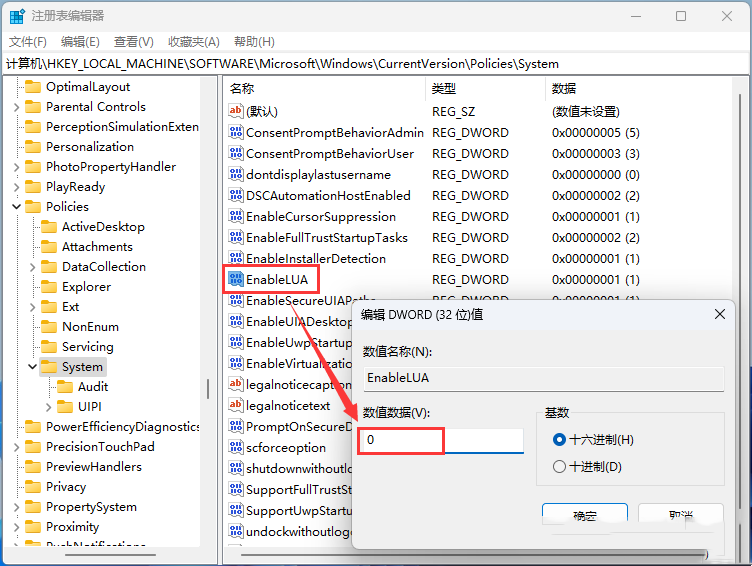Image resolution: width=752 pixels, height=566 pixels.
Task: Click the tree pane vertical scrollbar thumb
Action: (x=208, y=389)
